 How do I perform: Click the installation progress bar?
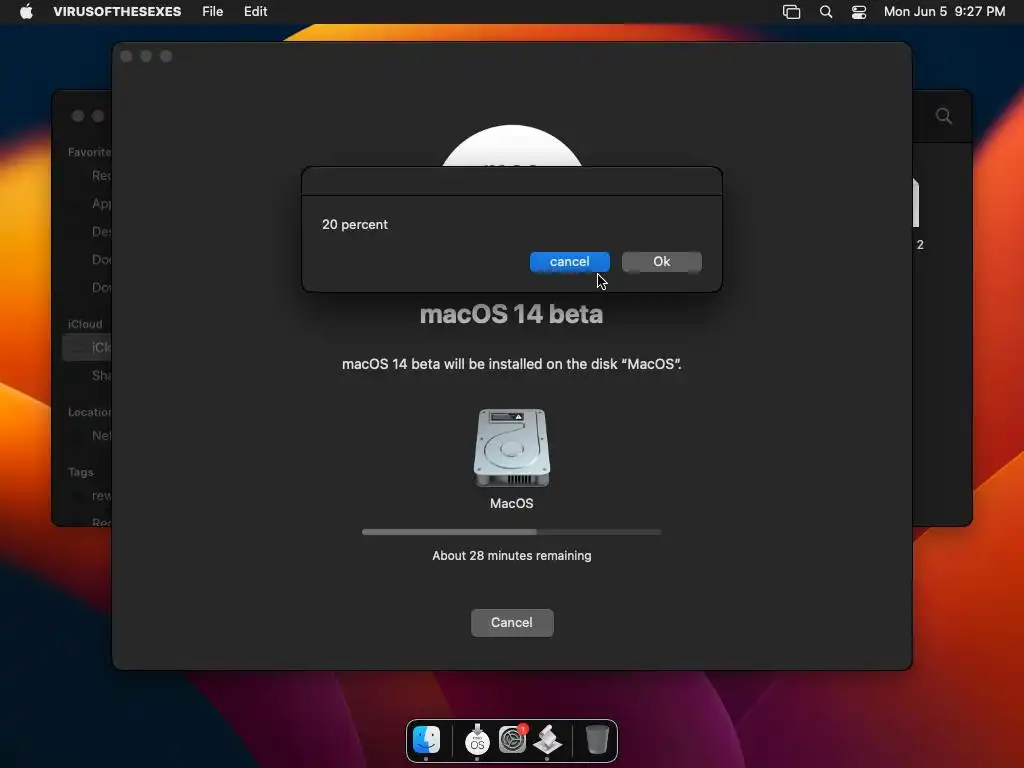coord(511,532)
